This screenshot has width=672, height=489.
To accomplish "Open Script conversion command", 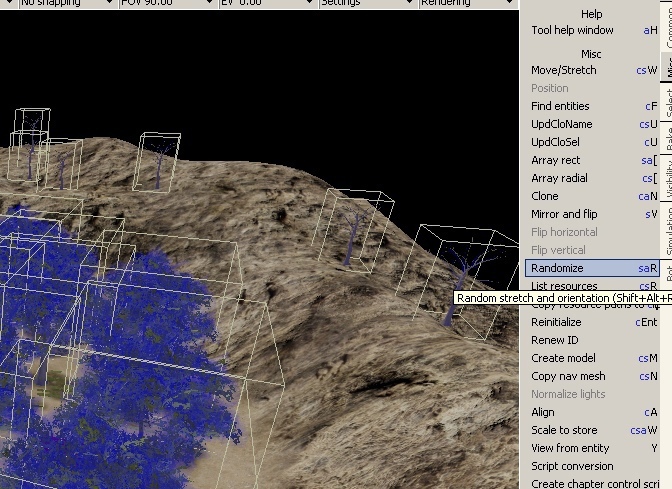I will (593, 466).
